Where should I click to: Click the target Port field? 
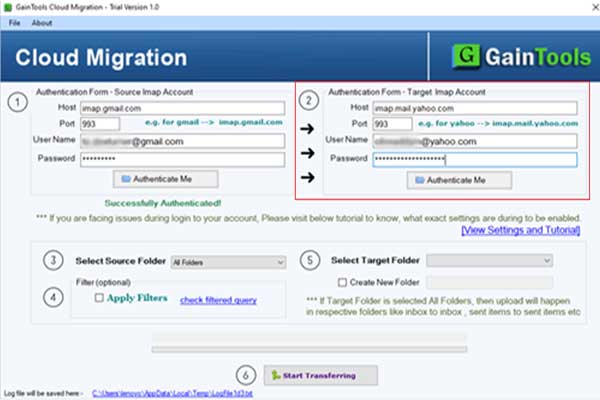[393, 124]
